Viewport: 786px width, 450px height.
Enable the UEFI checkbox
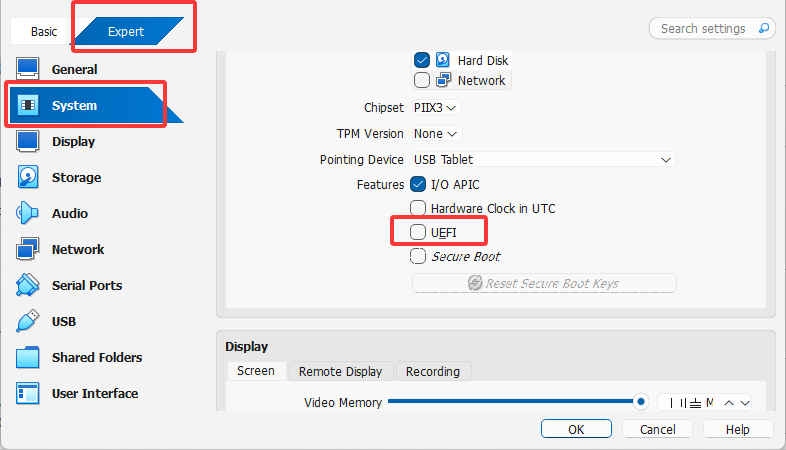(x=418, y=232)
